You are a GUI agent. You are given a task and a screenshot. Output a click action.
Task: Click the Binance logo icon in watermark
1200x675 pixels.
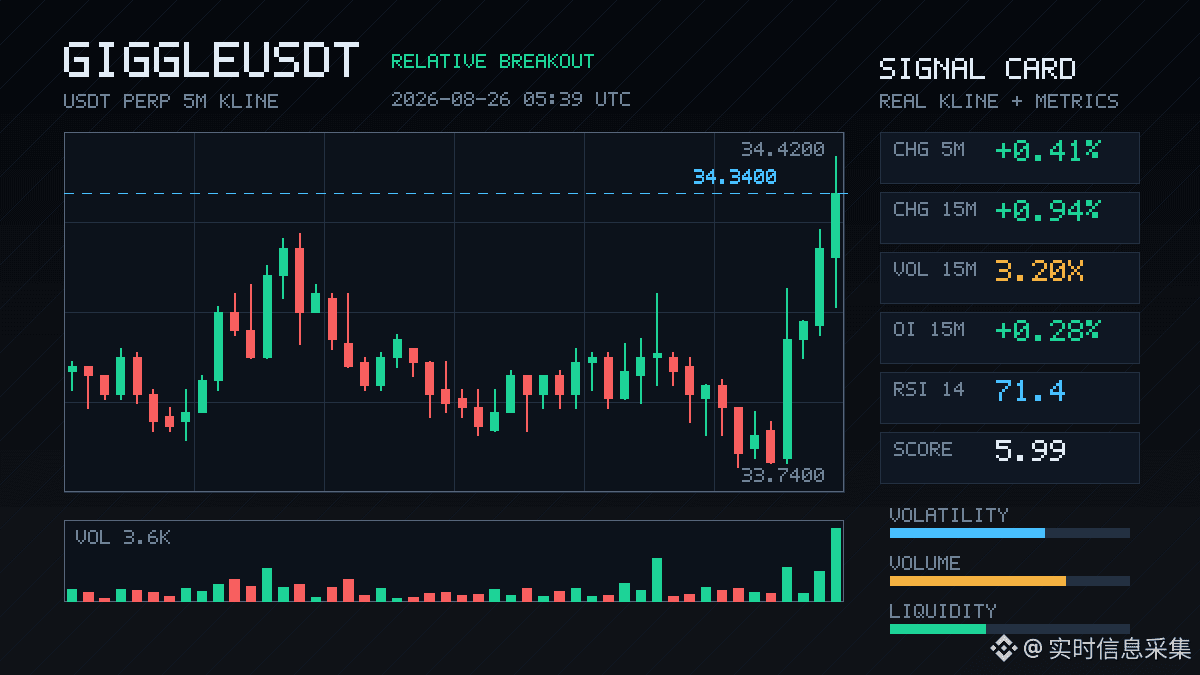(1003, 649)
